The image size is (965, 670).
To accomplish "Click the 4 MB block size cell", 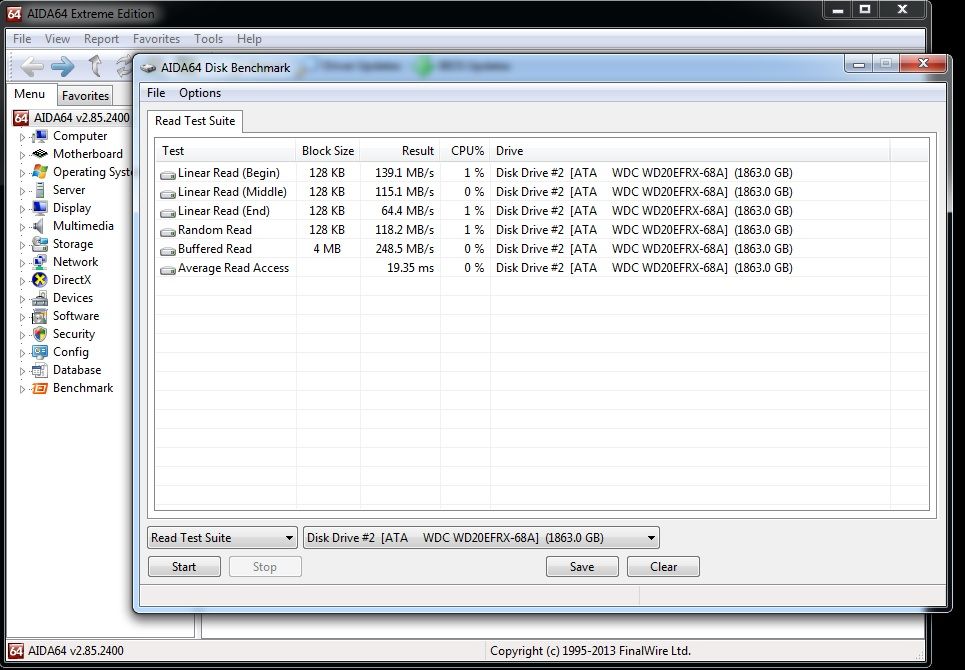I will pyautogui.click(x=327, y=249).
